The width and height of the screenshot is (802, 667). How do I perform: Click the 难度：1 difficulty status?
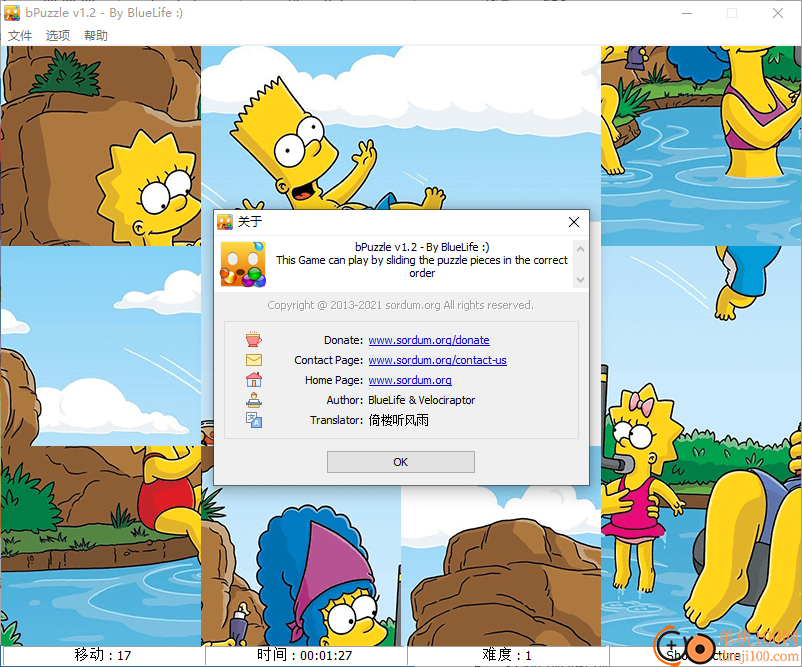tap(507, 655)
